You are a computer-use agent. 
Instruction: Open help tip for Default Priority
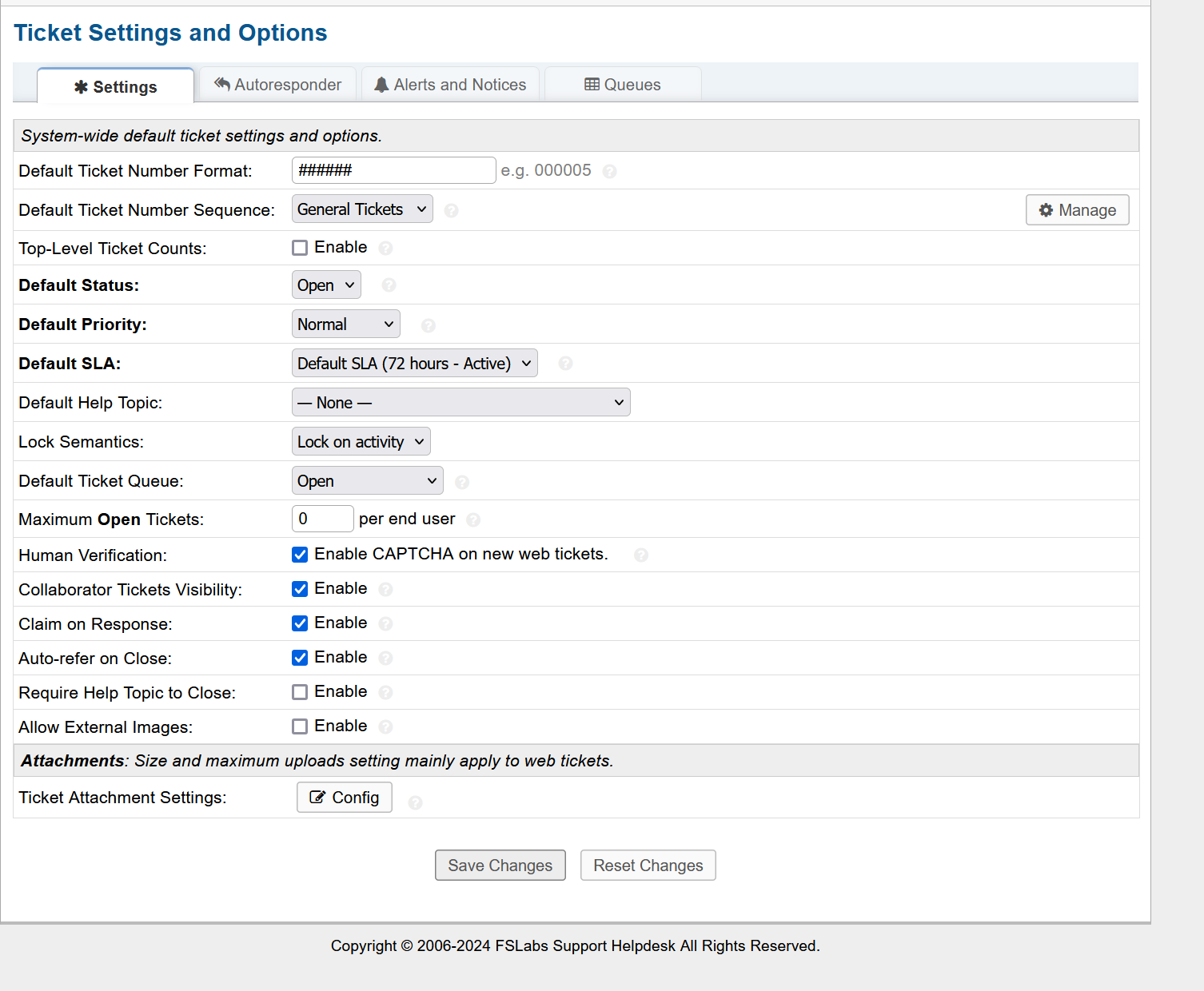click(428, 325)
